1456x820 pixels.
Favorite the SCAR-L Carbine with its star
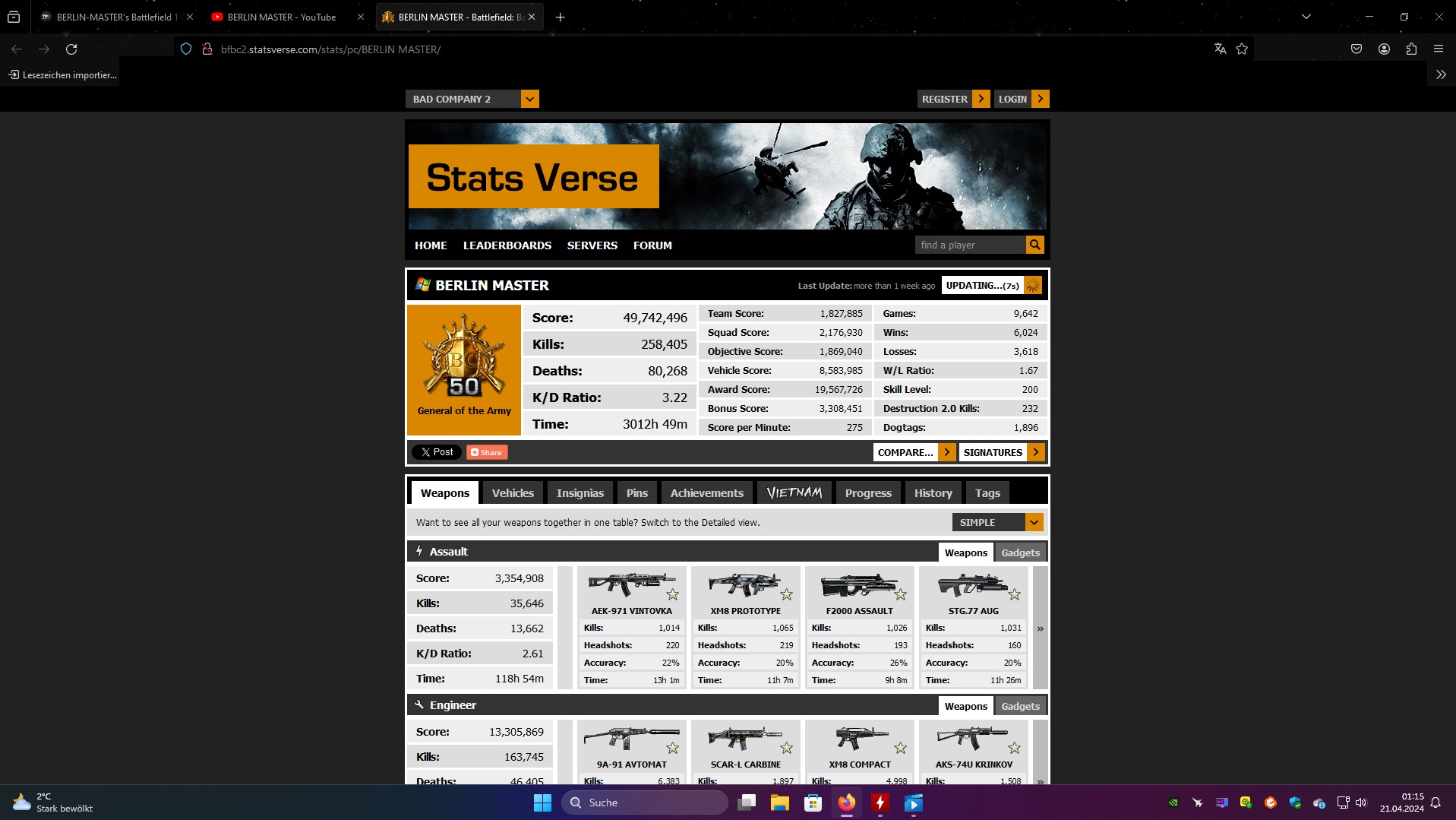click(786, 748)
